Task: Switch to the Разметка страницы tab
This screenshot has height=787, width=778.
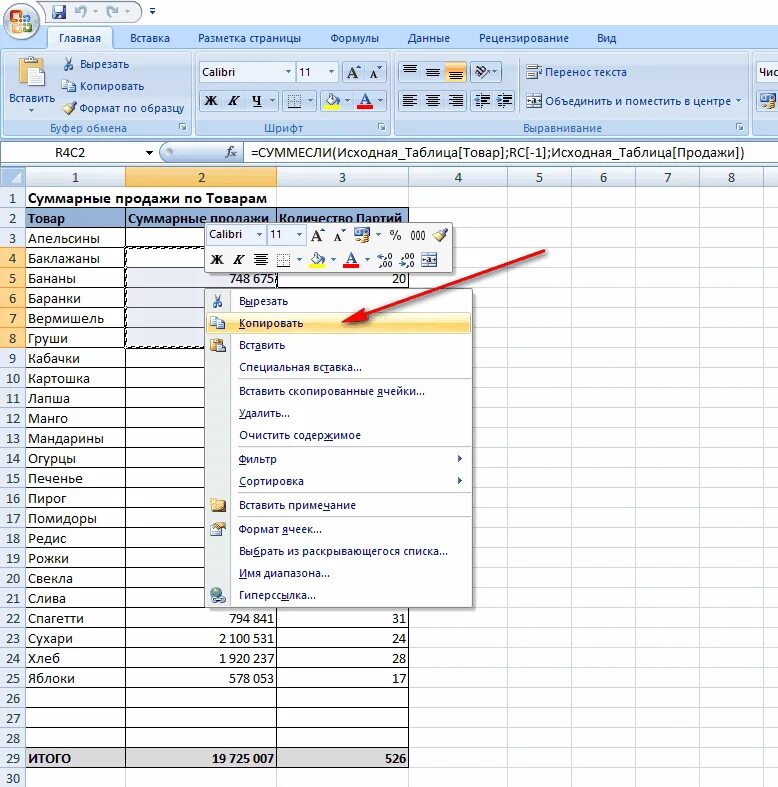Action: [x=249, y=38]
